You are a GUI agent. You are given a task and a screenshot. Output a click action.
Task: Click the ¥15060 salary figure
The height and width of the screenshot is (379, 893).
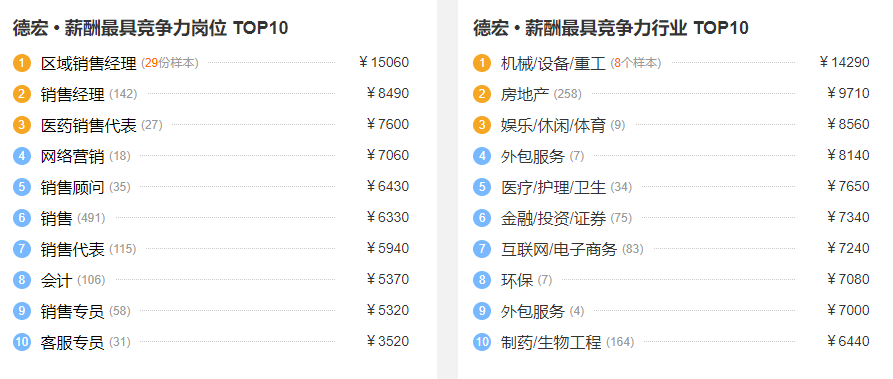(383, 62)
